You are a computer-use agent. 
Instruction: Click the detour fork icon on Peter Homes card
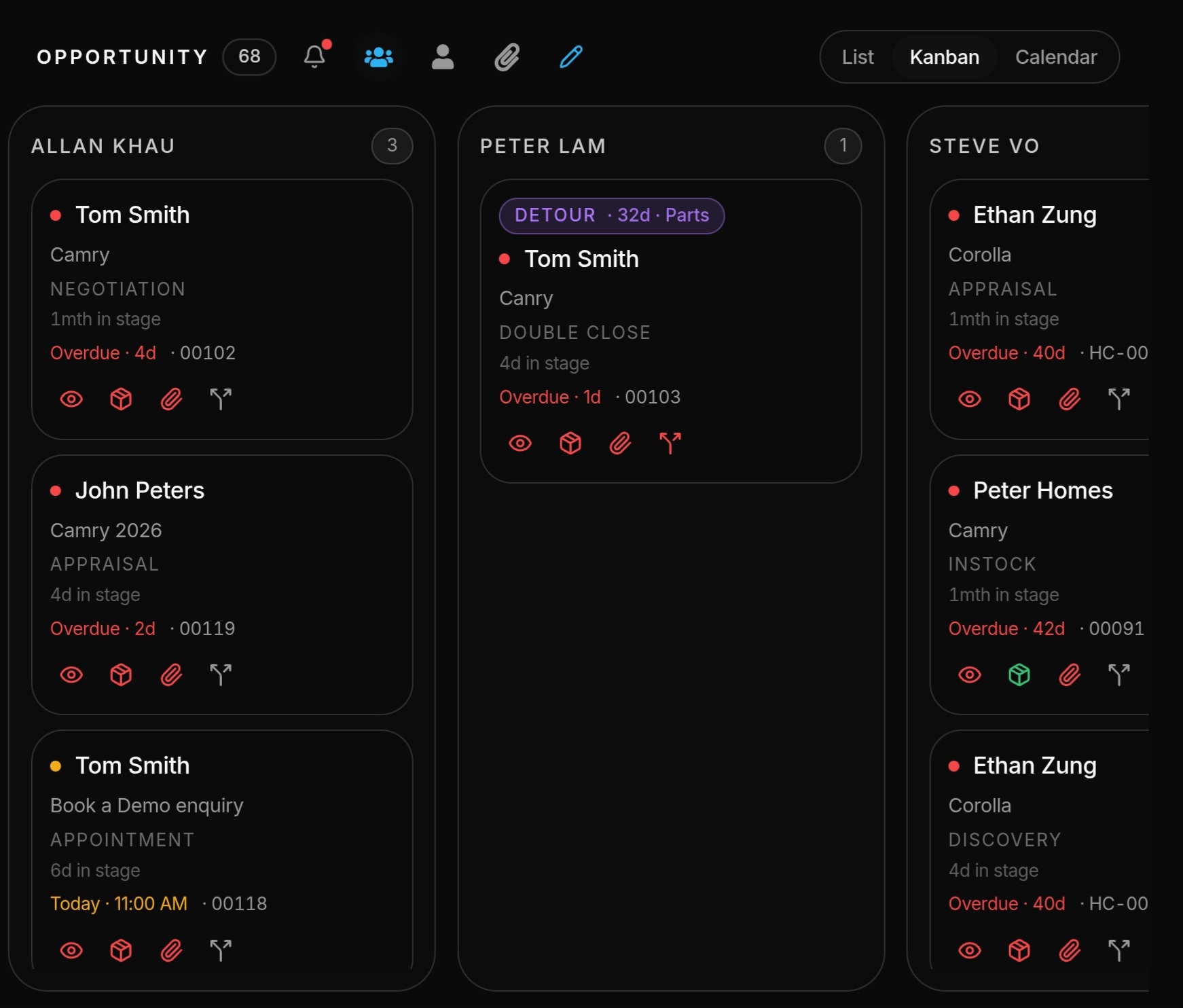point(1119,675)
